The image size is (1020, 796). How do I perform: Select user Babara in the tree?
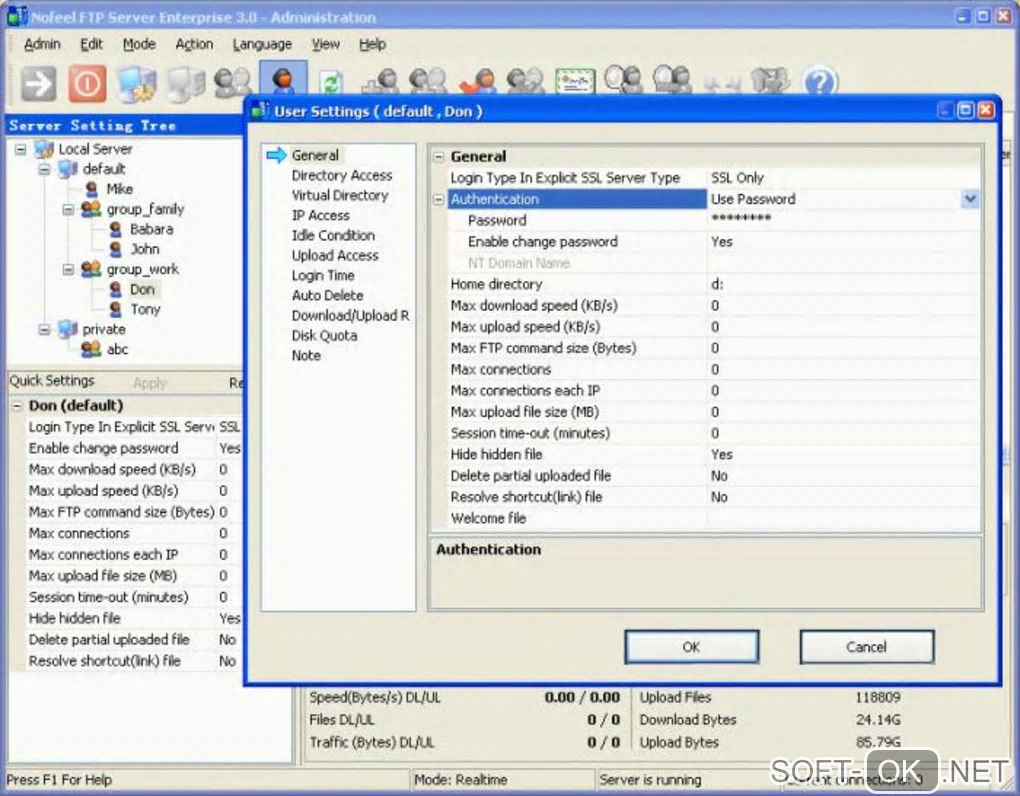[152, 229]
